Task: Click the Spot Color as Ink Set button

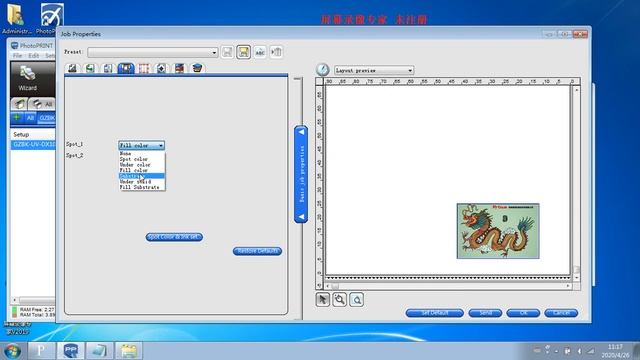Action: pos(174,237)
